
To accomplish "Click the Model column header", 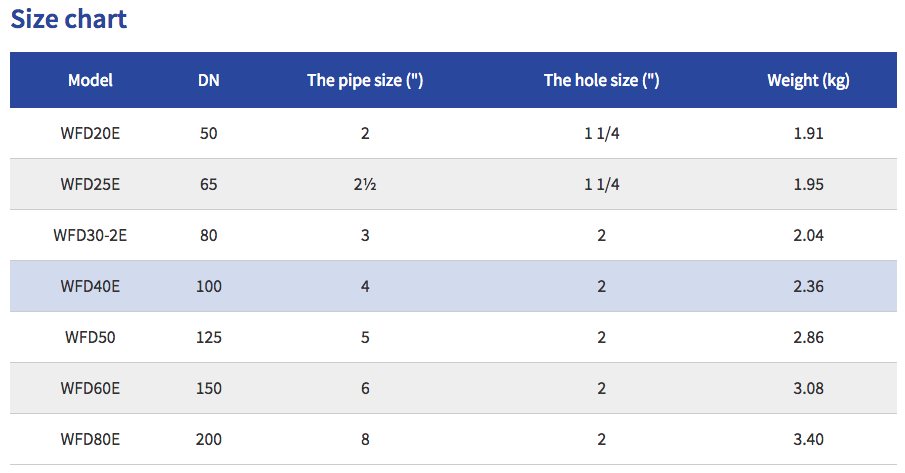I will [x=90, y=80].
